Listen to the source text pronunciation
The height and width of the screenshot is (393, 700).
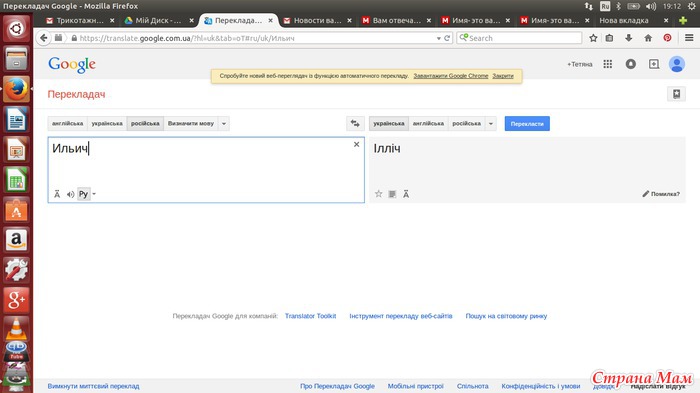70,194
